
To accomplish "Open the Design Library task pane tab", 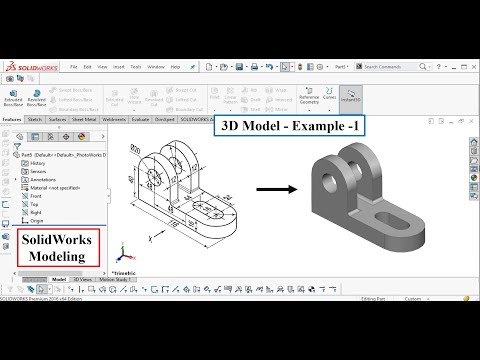I will point(474,151).
